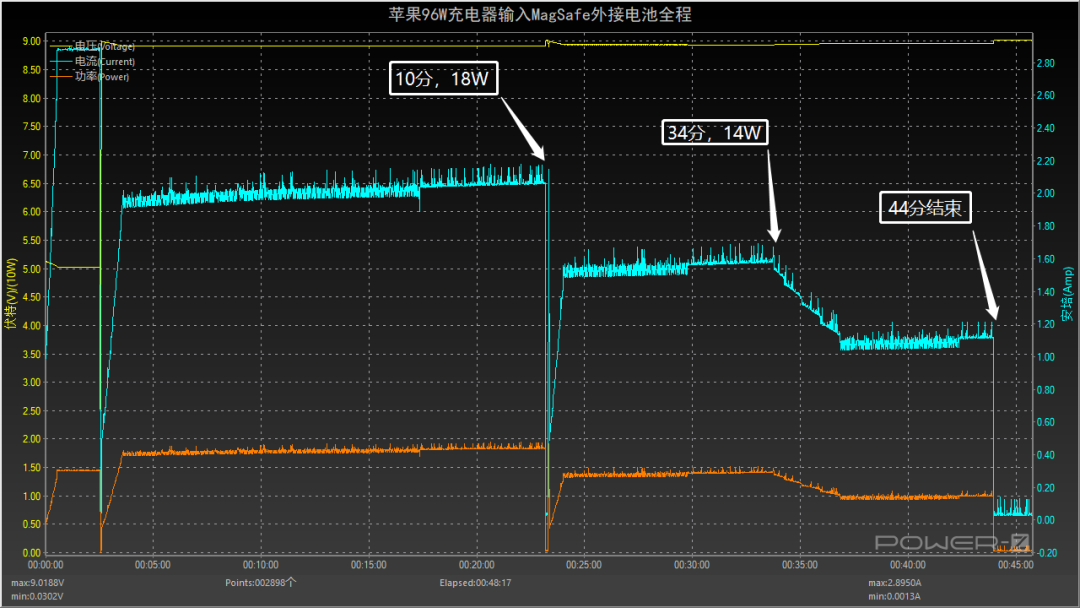Click the 00:40:00 time axis label
Viewport: 1080px width, 608px height.
point(908,565)
